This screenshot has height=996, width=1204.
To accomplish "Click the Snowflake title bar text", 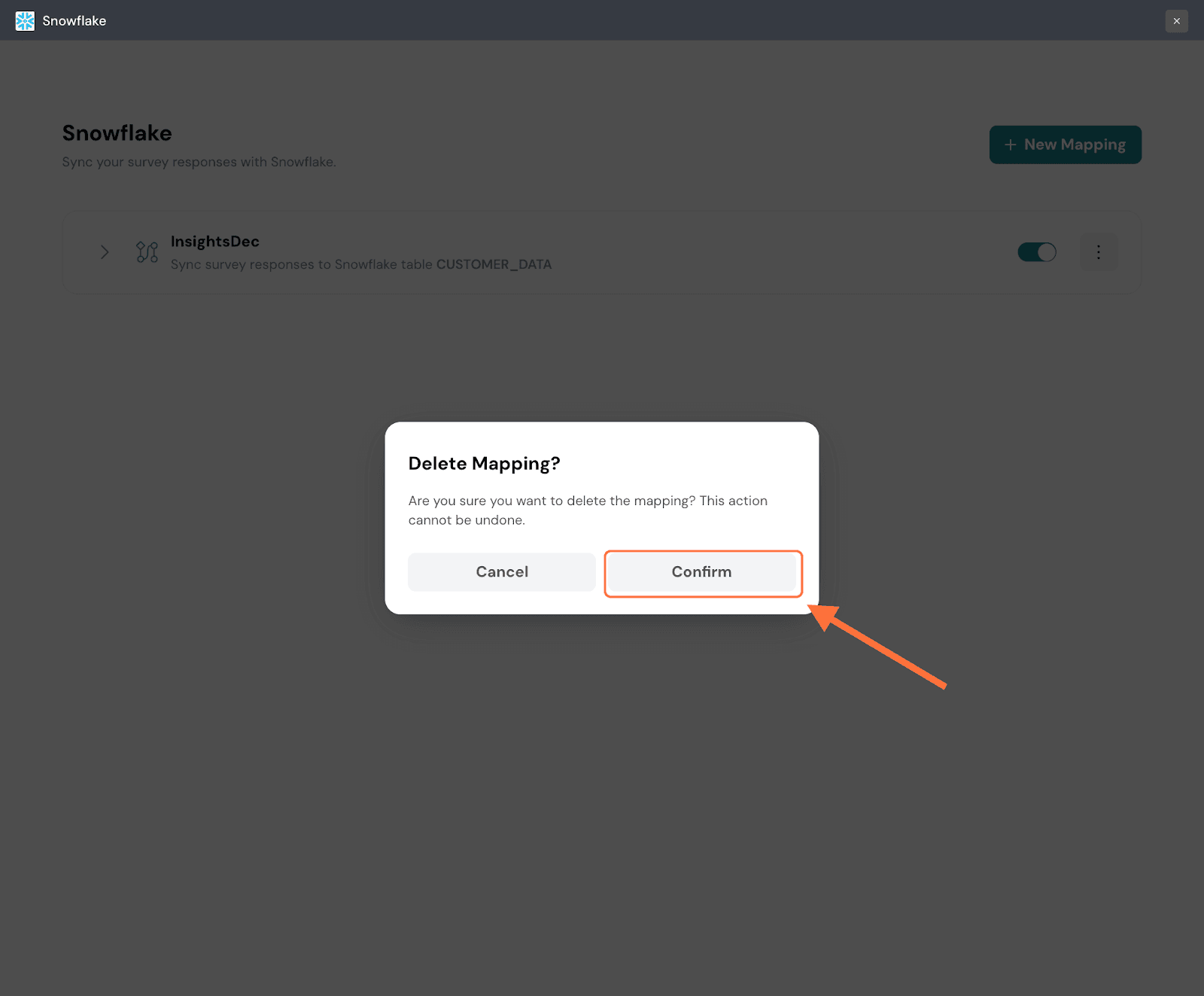I will 74,21.
